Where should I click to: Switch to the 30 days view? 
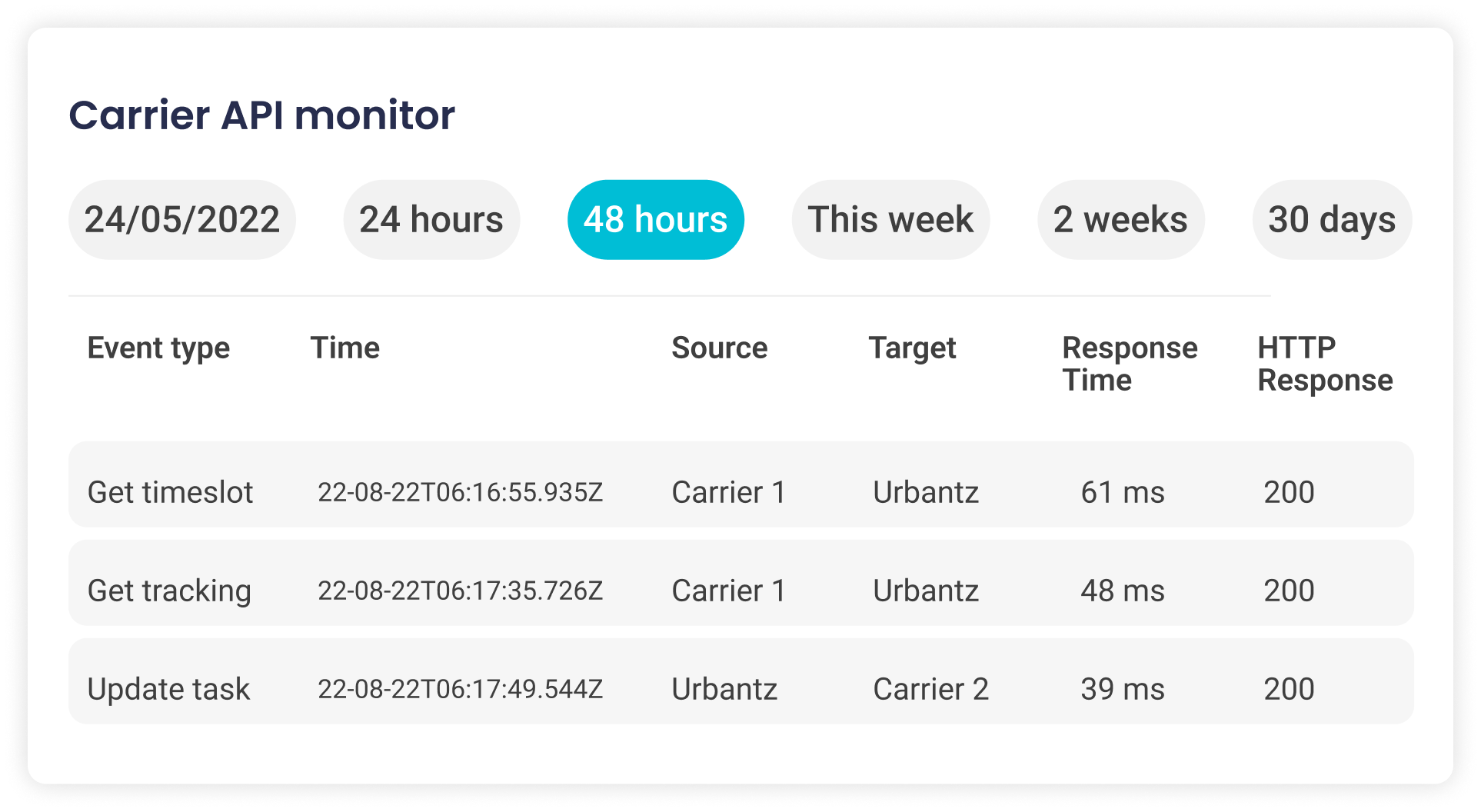coord(1331,219)
